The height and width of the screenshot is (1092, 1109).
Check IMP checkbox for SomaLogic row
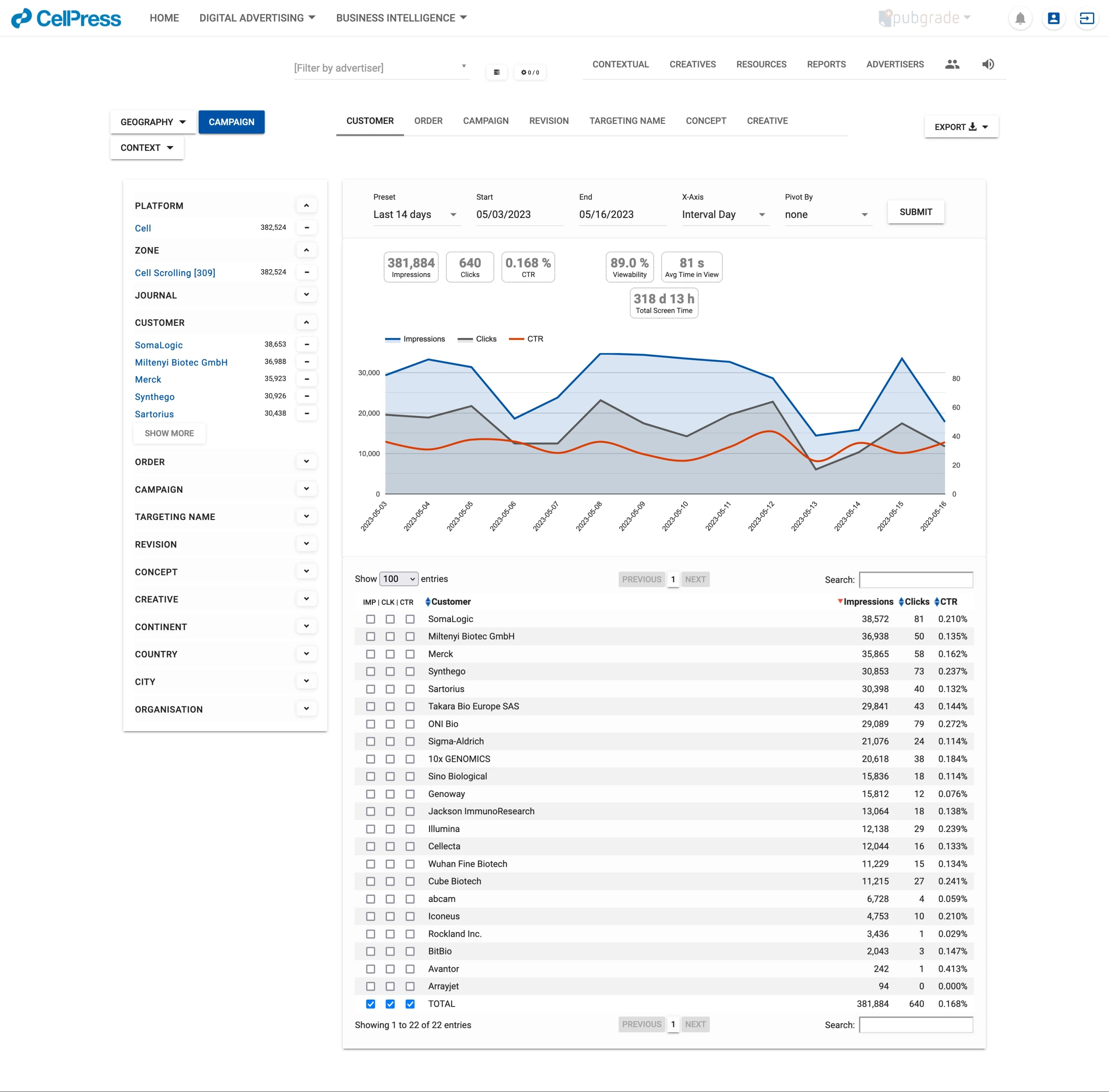[x=370, y=619]
